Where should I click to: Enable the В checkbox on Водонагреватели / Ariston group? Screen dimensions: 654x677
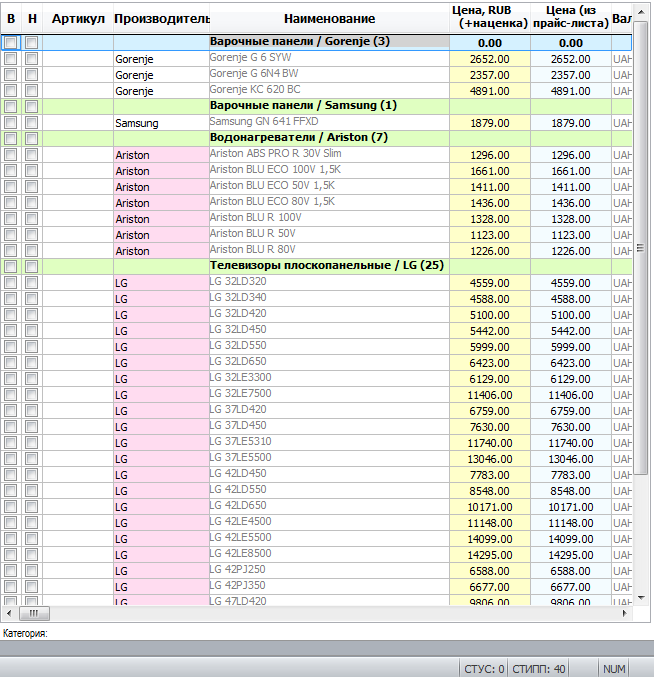[11, 139]
